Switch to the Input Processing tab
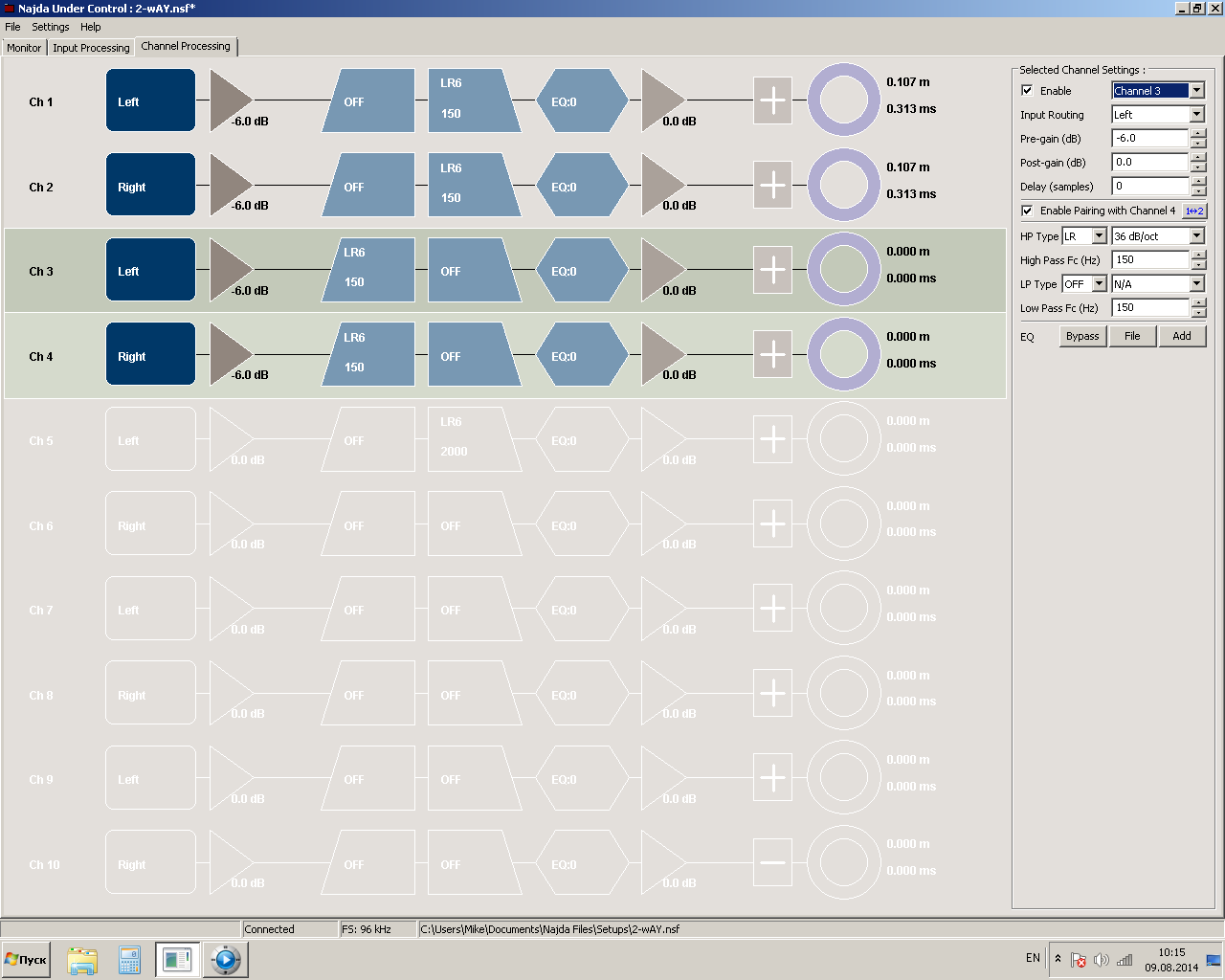The height and width of the screenshot is (980, 1225). click(x=91, y=48)
